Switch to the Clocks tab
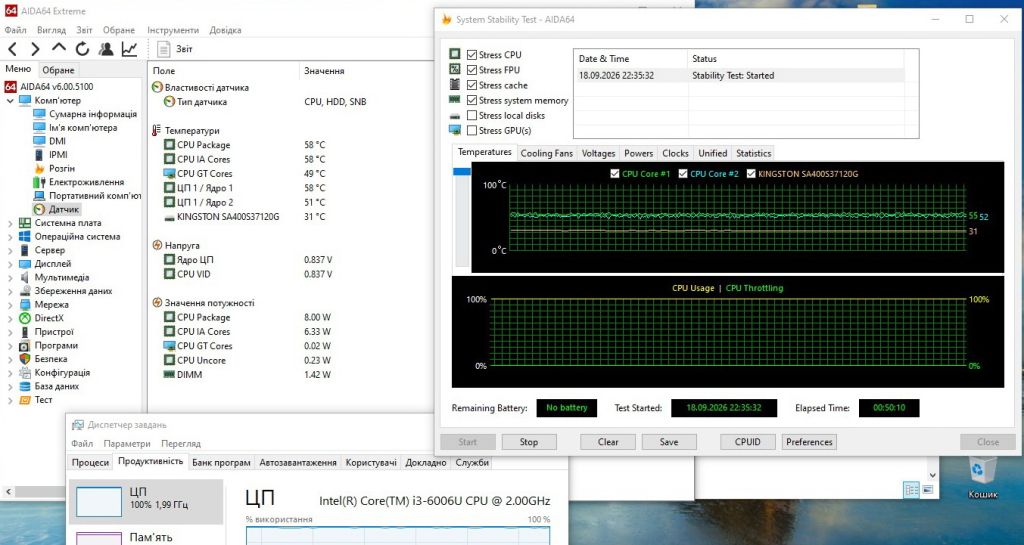 pos(675,153)
